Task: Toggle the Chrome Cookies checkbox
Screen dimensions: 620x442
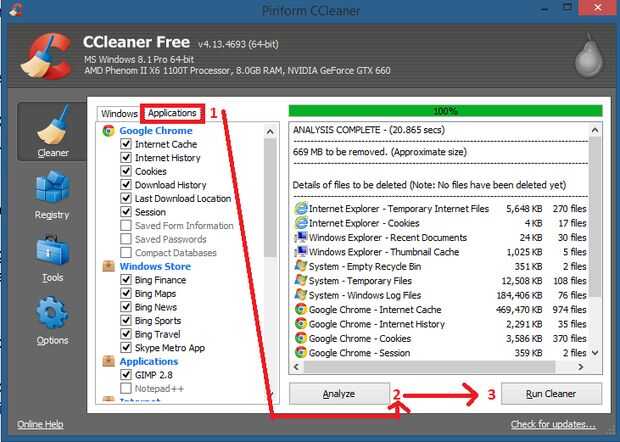Action: pyautogui.click(x=126, y=171)
